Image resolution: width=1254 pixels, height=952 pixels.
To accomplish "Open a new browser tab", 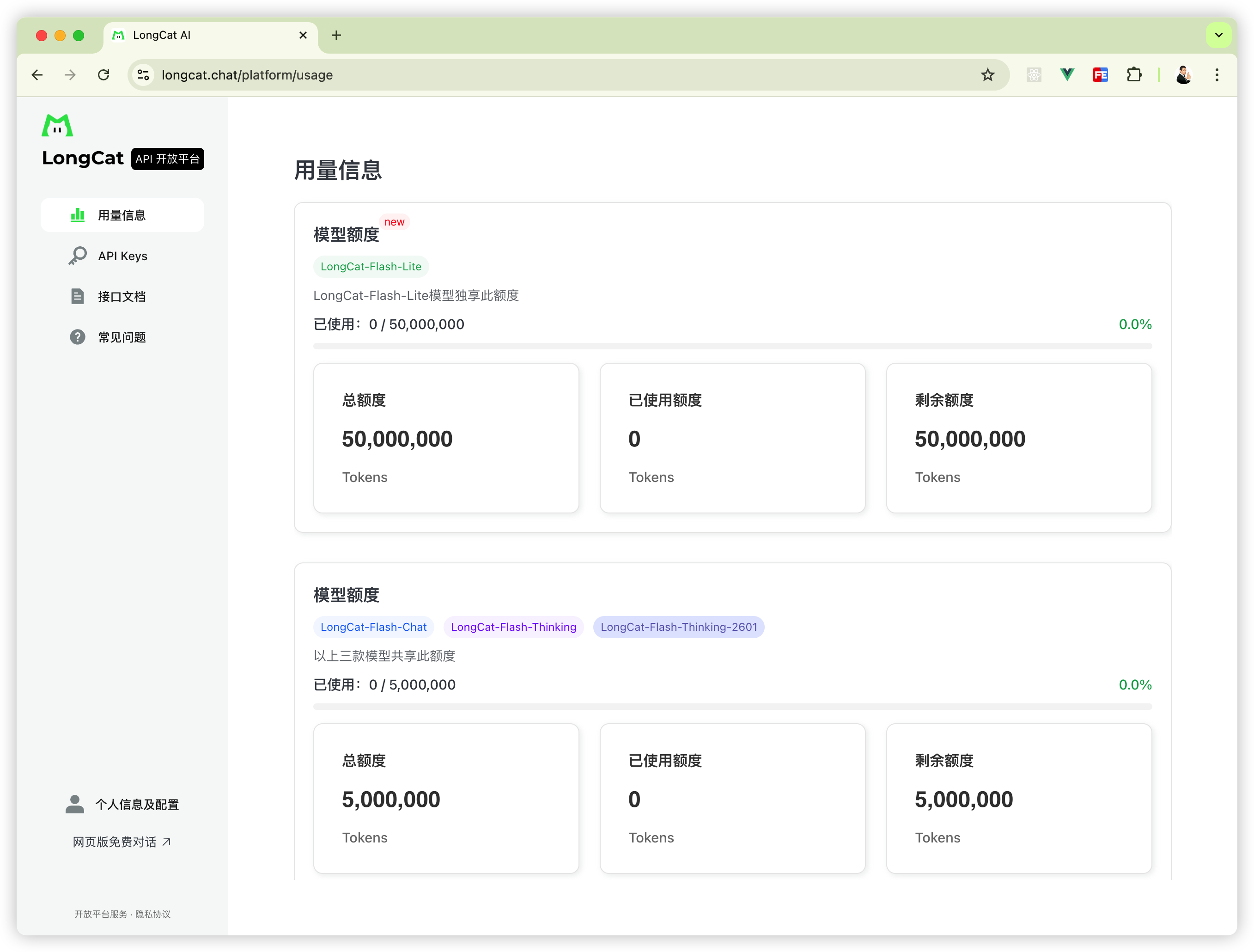I will (x=336, y=35).
